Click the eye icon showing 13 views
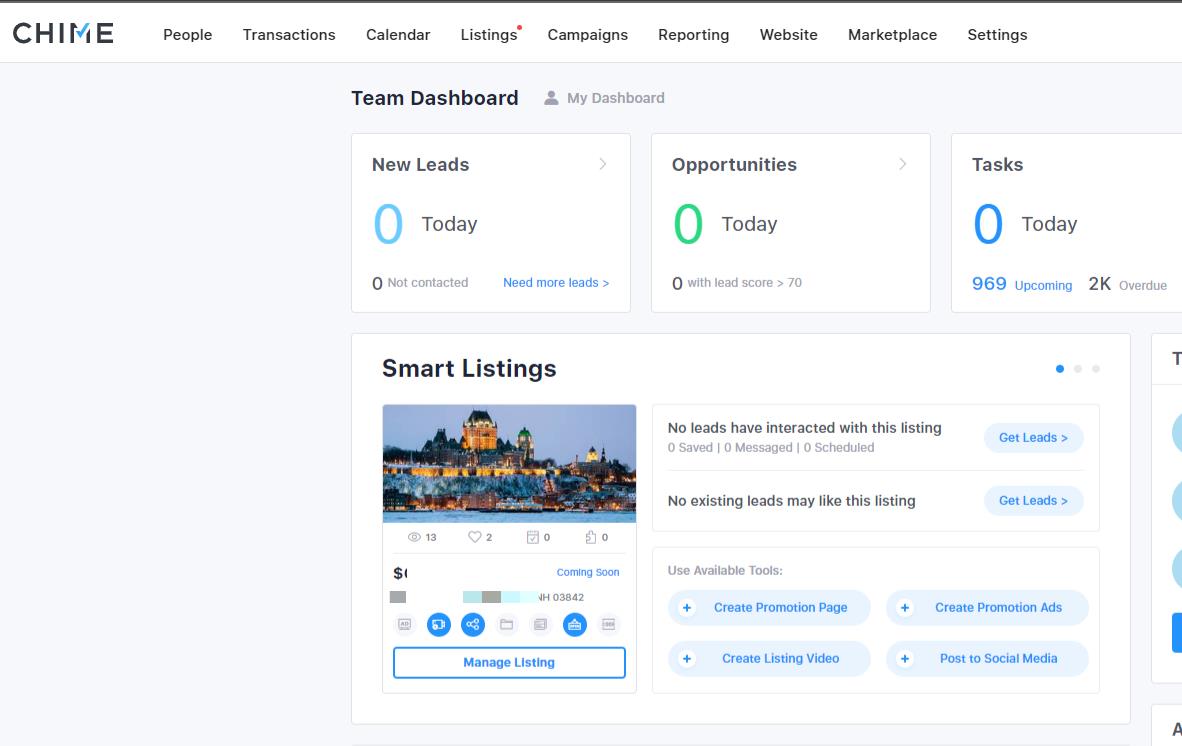1182x746 pixels. coord(414,537)
